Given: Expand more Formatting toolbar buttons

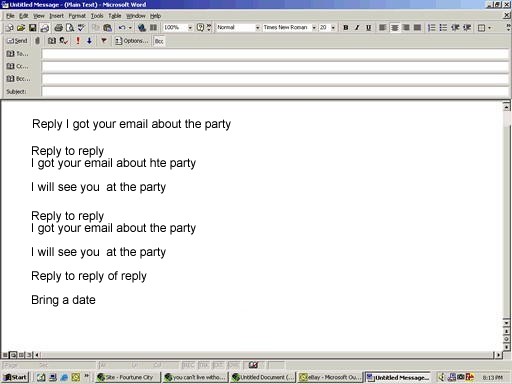Looking at the screenshot, I should tap(508, 28).
